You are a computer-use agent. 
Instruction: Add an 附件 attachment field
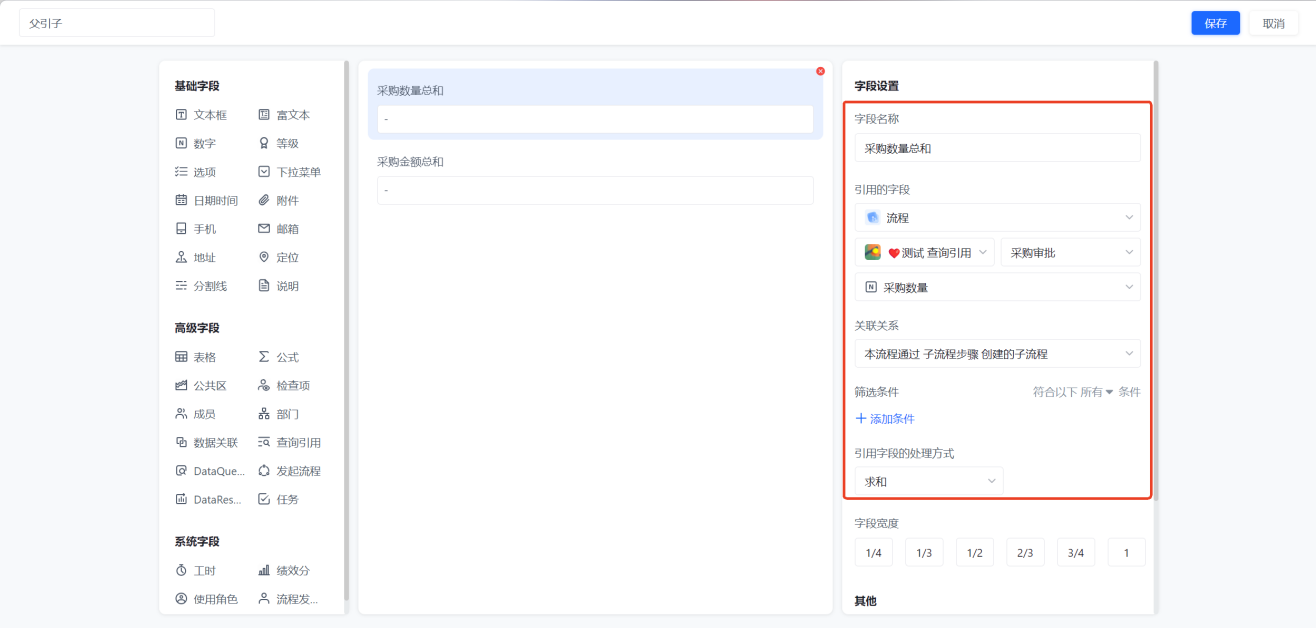point(279,200)
